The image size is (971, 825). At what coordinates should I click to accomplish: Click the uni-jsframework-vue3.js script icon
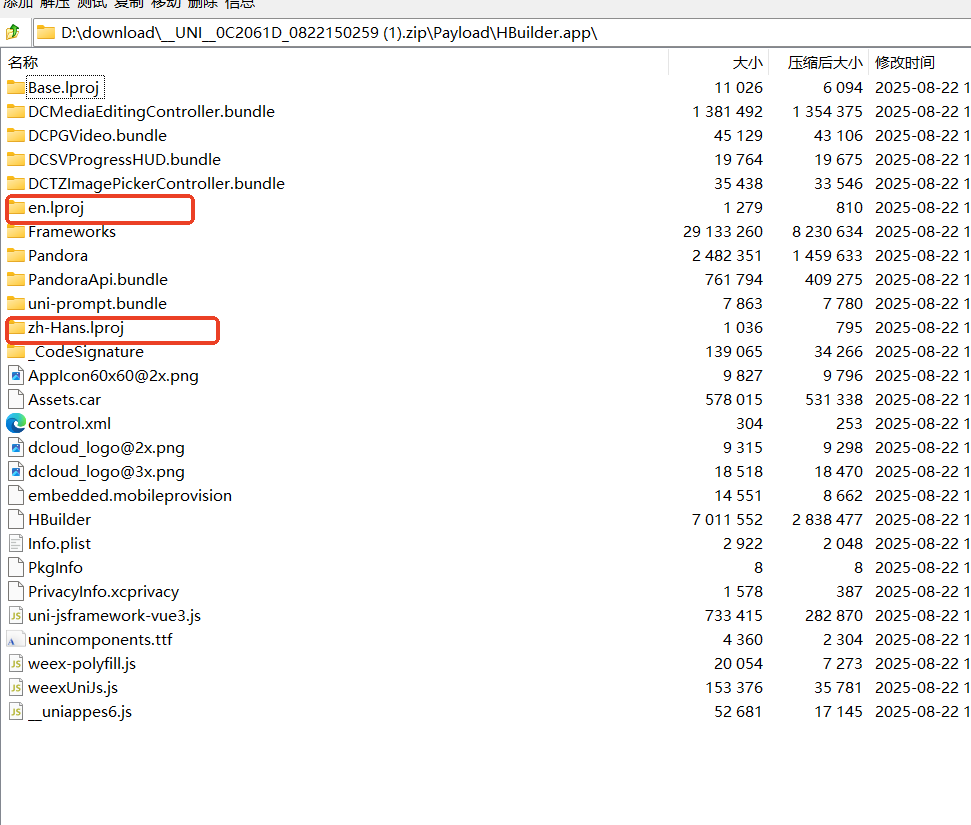[x=16, y=616]
